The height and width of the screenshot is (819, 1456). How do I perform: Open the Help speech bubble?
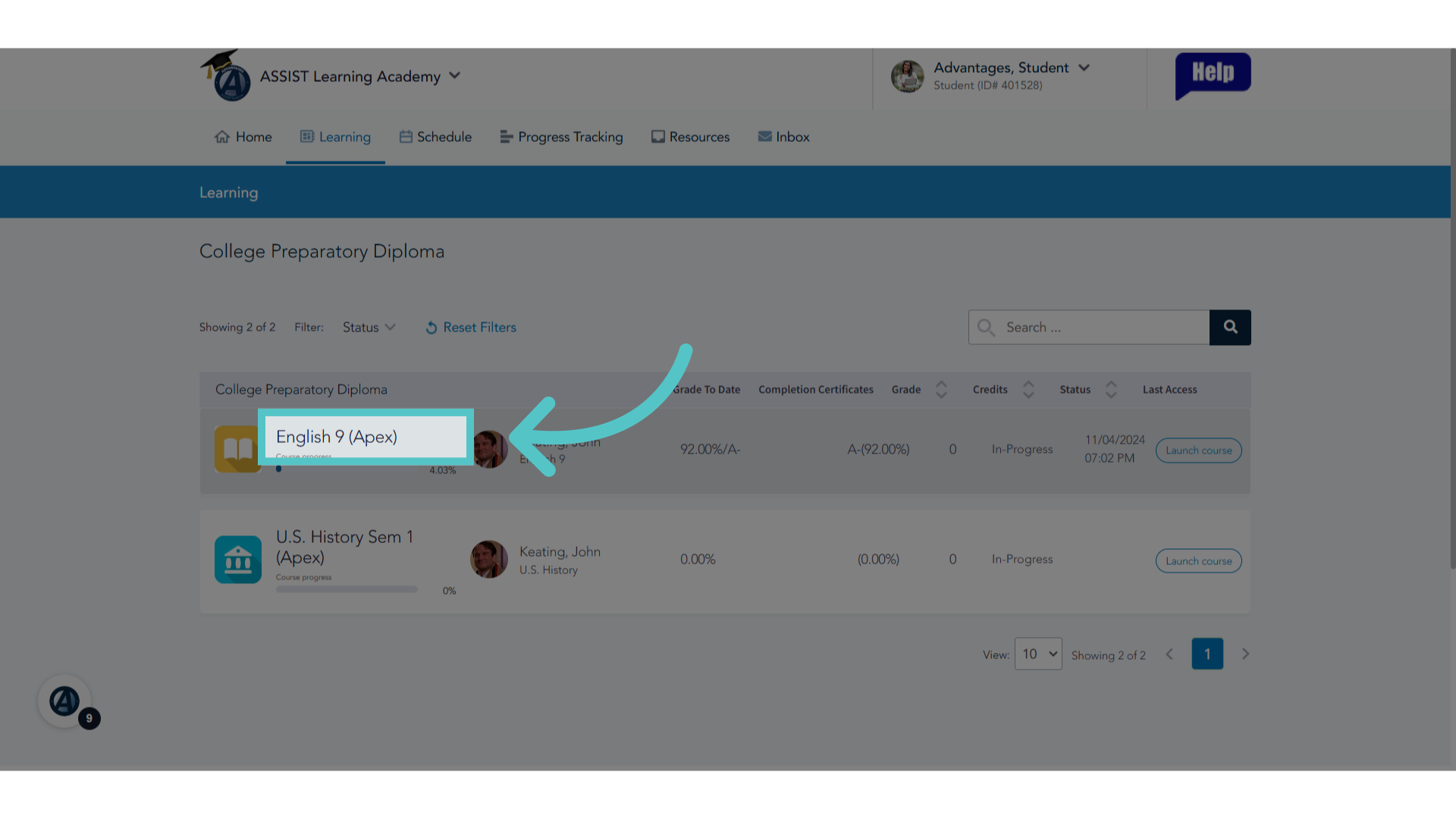click(1213, 75)
